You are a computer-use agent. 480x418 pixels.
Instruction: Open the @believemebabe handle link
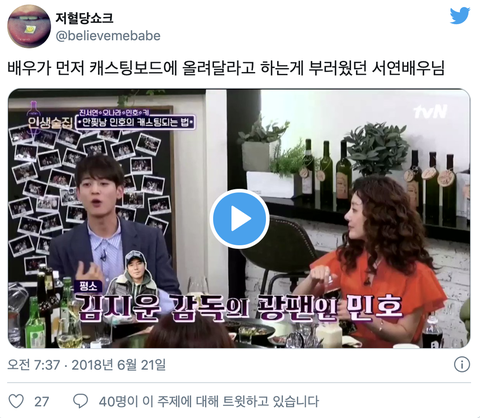pyautogui.click(x=108, y=36)
